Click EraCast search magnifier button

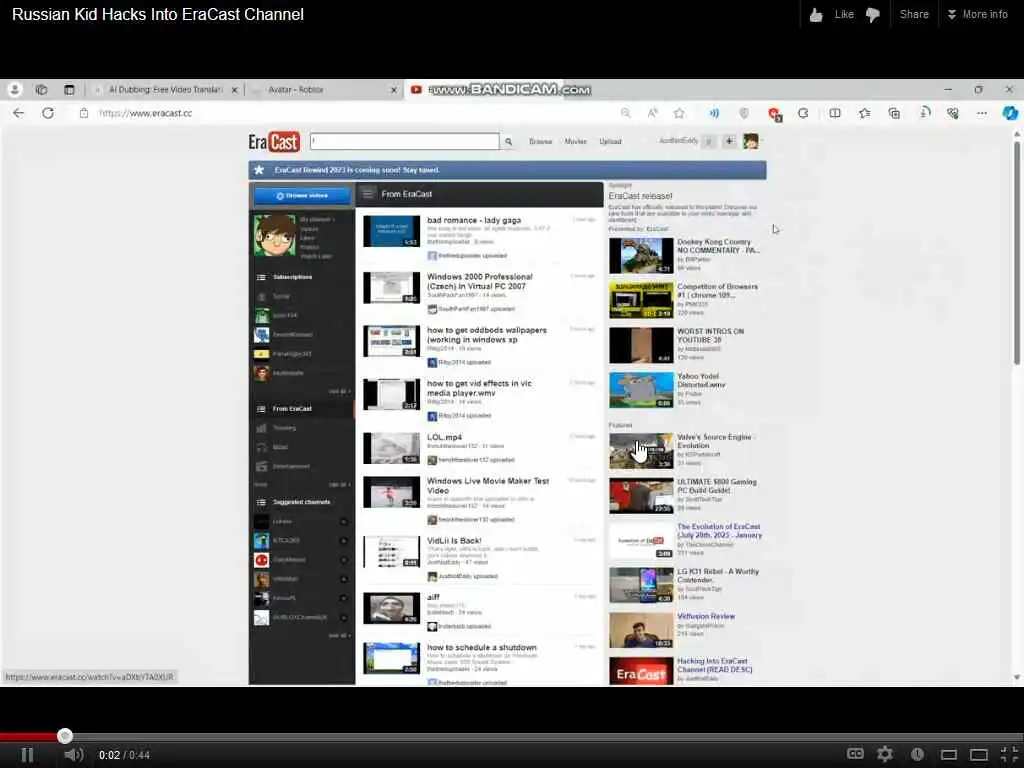pyautogui.click(x=508, y=141)
